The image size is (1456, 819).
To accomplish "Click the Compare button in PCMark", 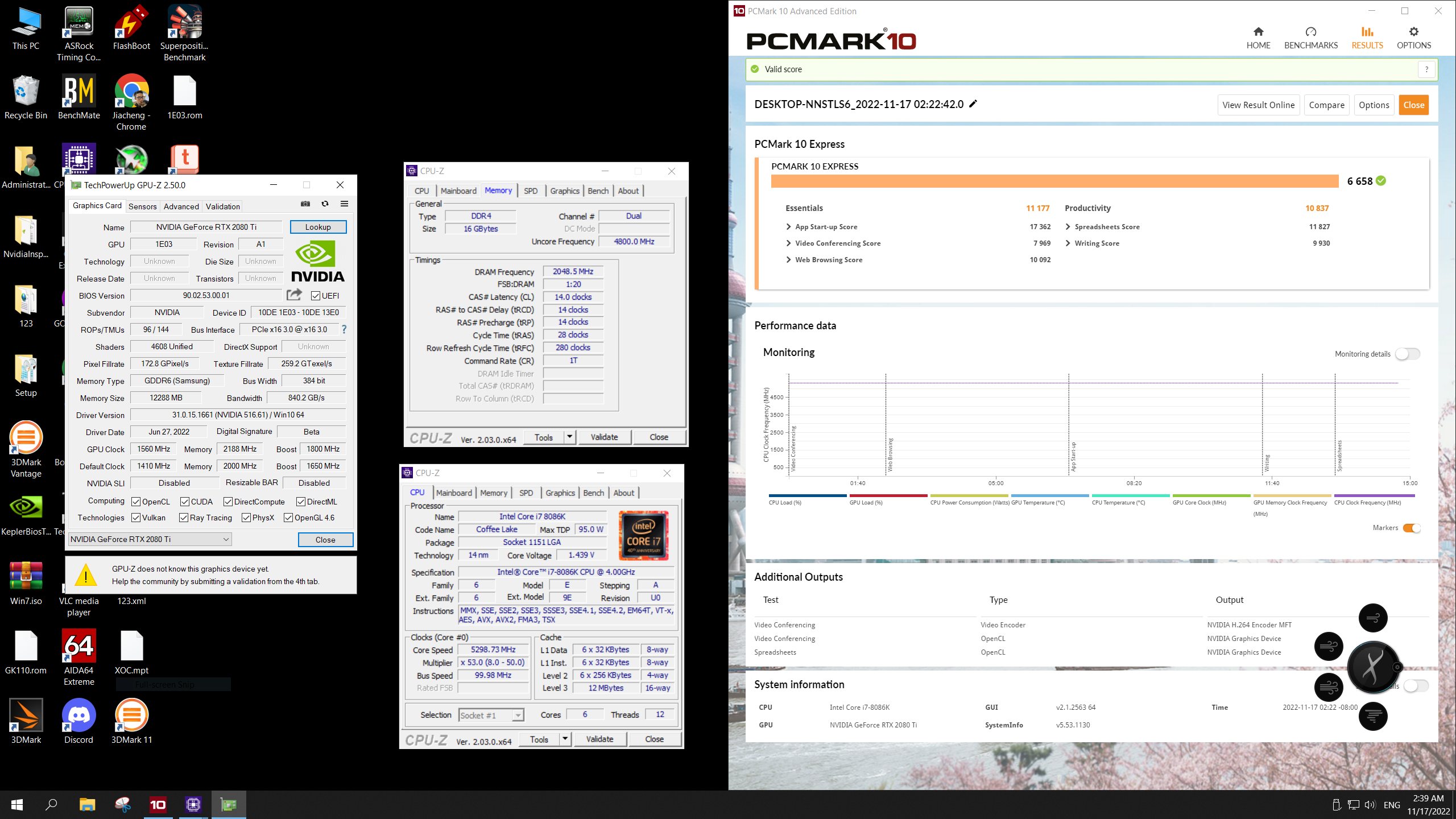I will [1326, 105].
